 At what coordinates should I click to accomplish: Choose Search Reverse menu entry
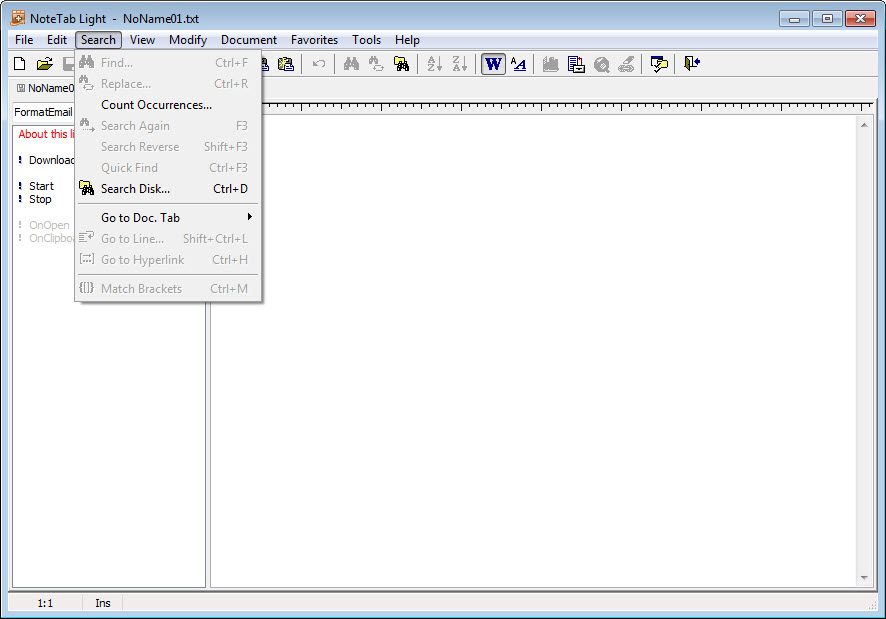tap(168, 146)
